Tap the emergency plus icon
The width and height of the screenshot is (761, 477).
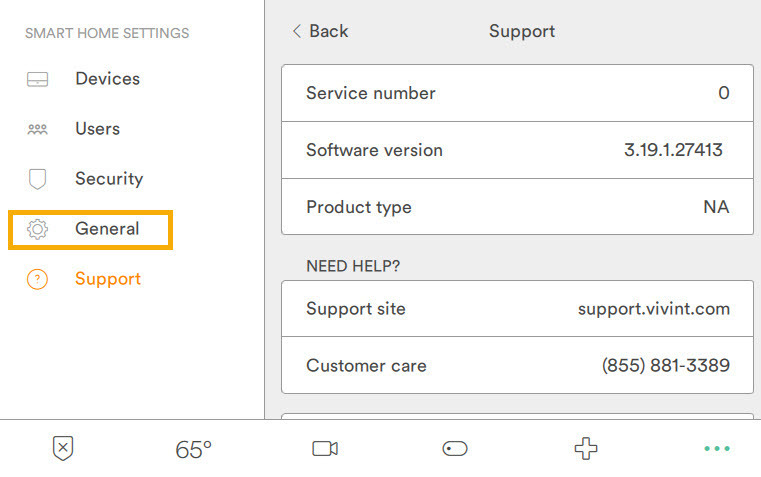click(x=586, y=448)
